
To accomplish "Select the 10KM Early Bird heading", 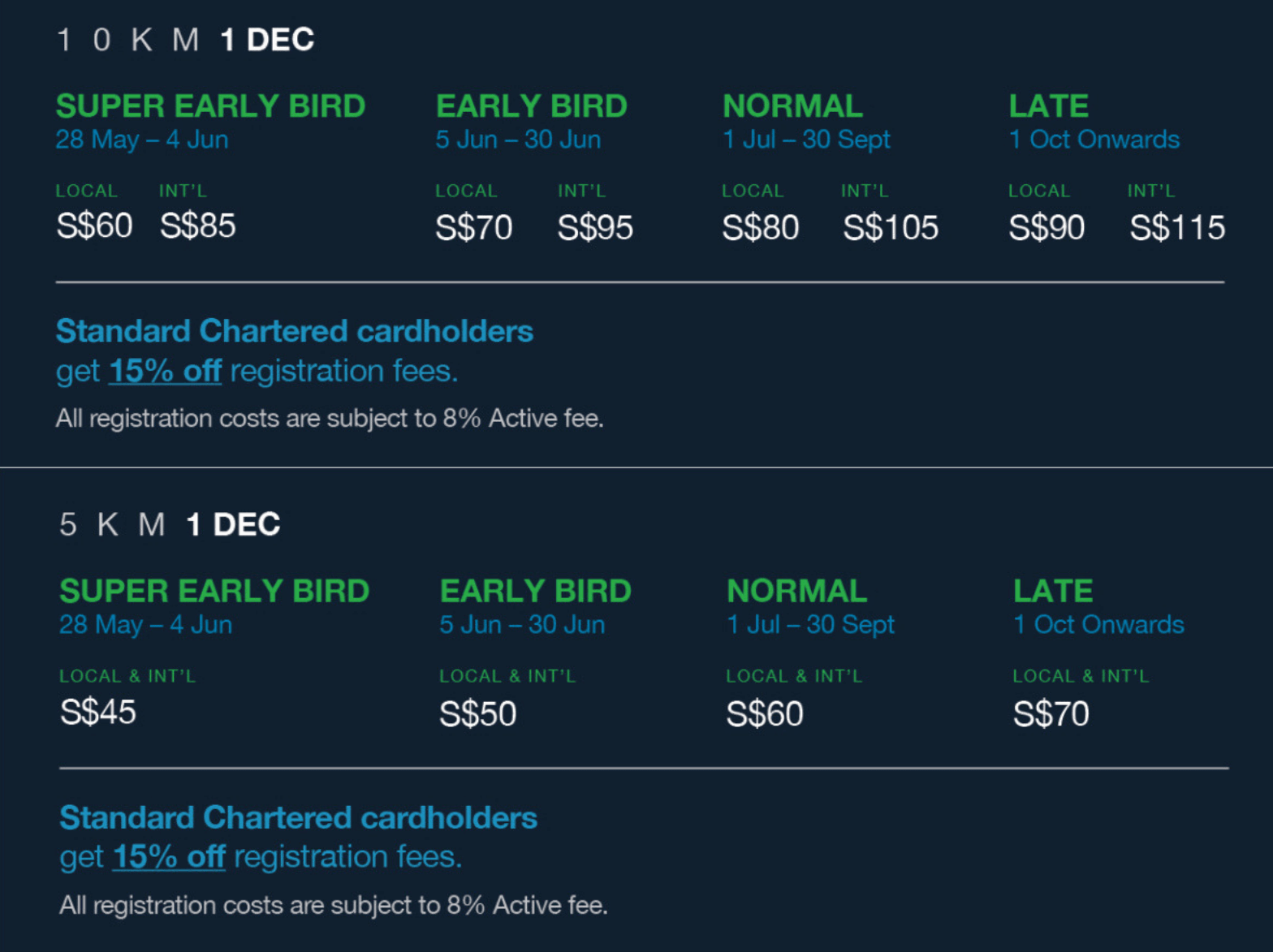I will click(531, 106).
